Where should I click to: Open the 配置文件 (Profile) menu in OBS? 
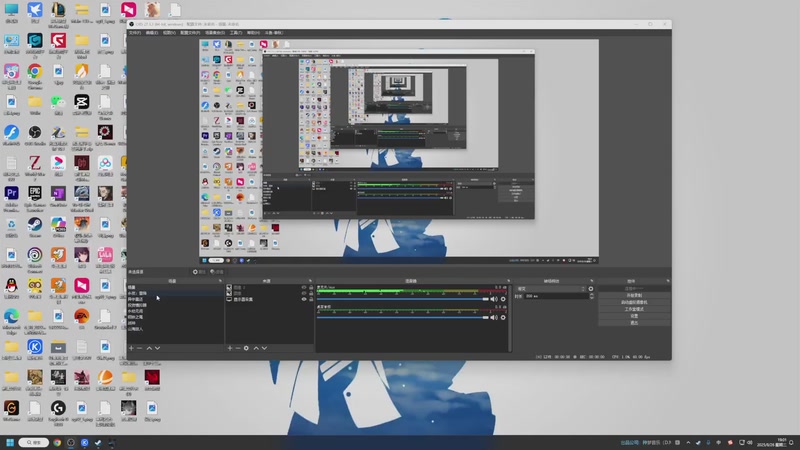pyautogui.click(x=190, y=33)
